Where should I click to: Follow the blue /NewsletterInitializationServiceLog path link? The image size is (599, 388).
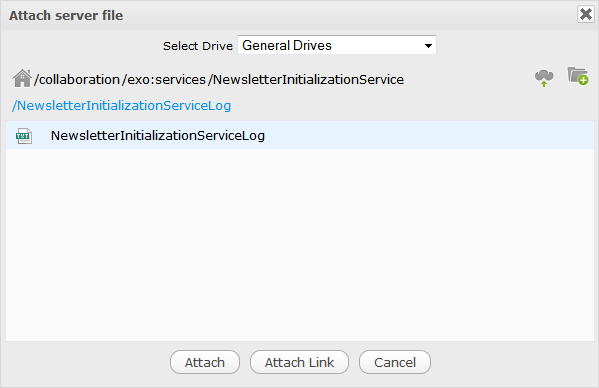coord(121,105)
